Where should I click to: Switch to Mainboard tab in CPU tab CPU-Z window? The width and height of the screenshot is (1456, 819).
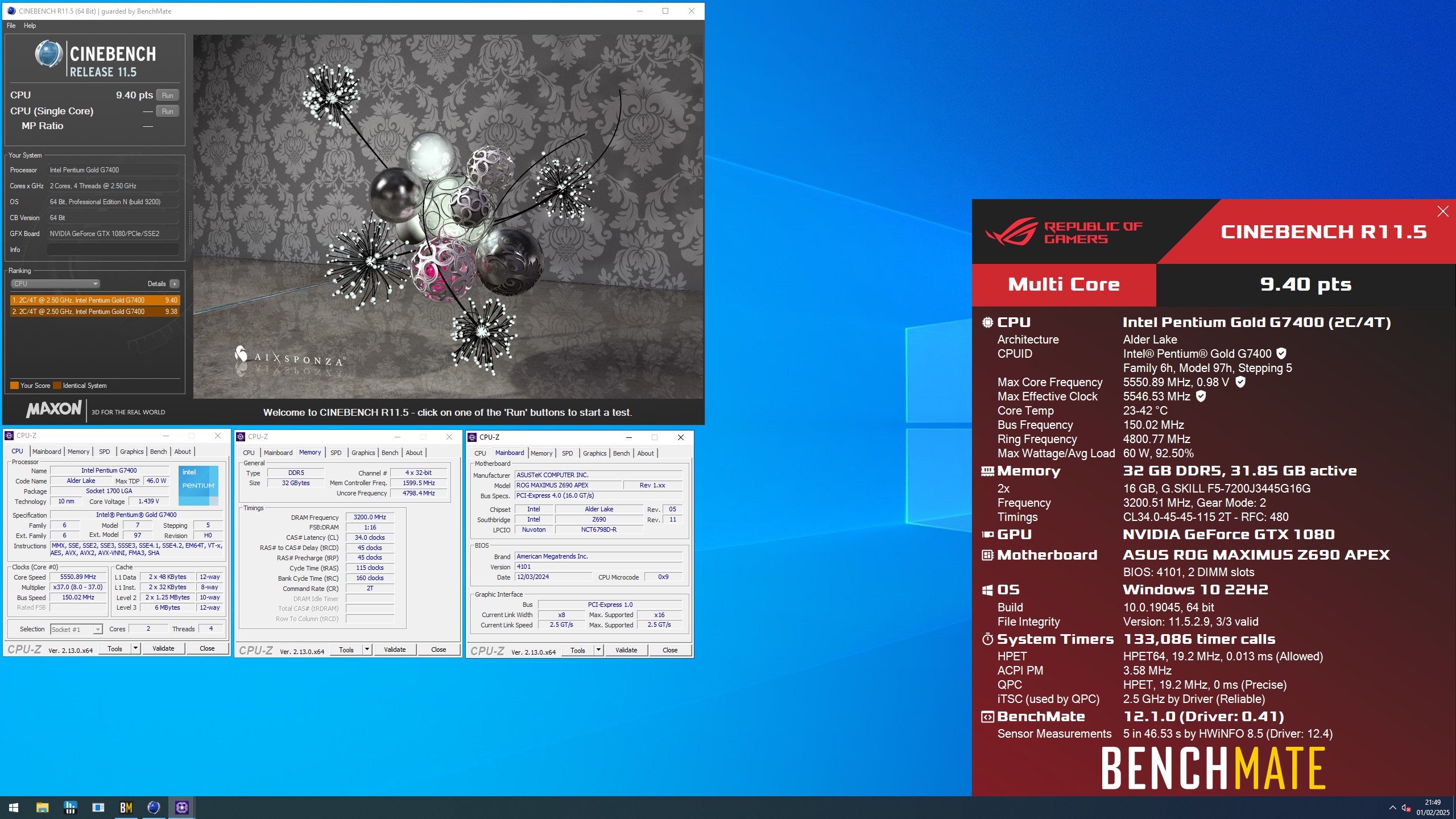[x=47, y=452]
